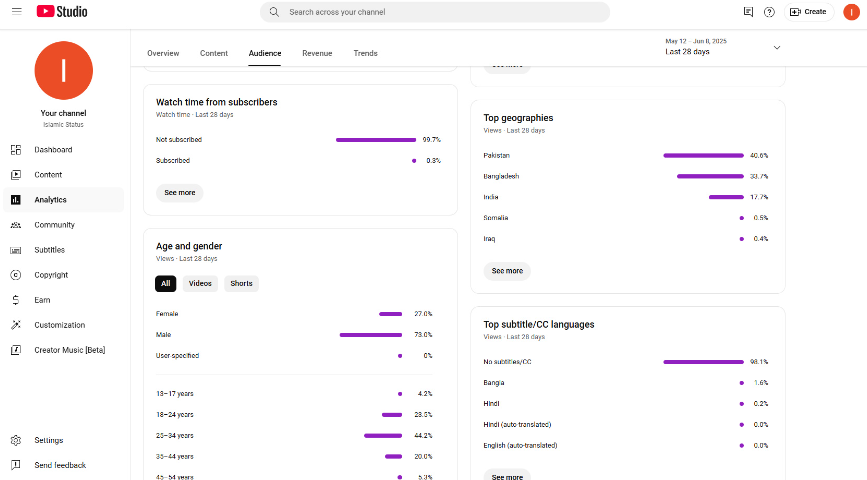The width and height of the screenshot is (867, 480).
Task: Click the Your channel name text
Action: [x=64, y=113]
